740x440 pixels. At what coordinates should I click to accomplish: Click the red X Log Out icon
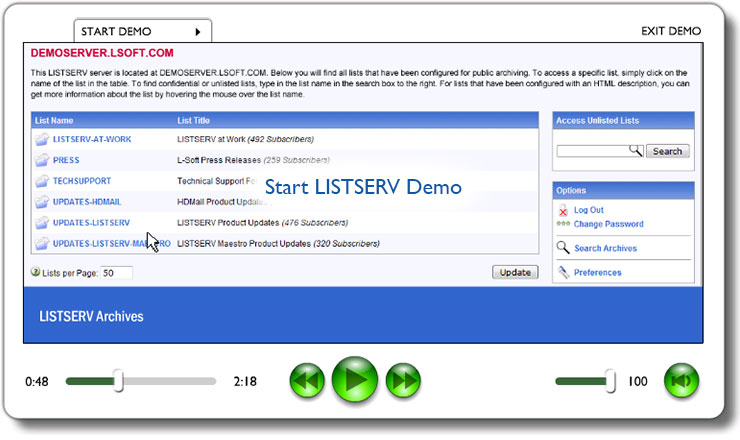563,211
